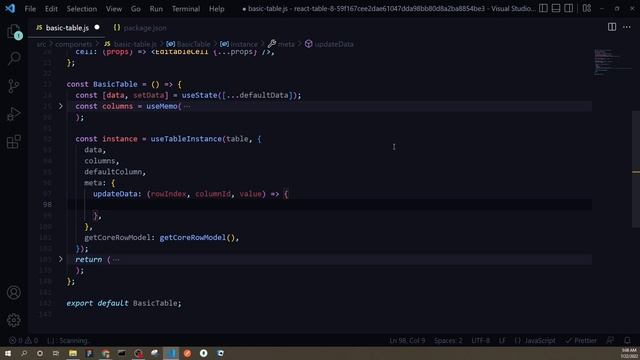Click the updateData breadcrumb symbol

coord(329,44)
